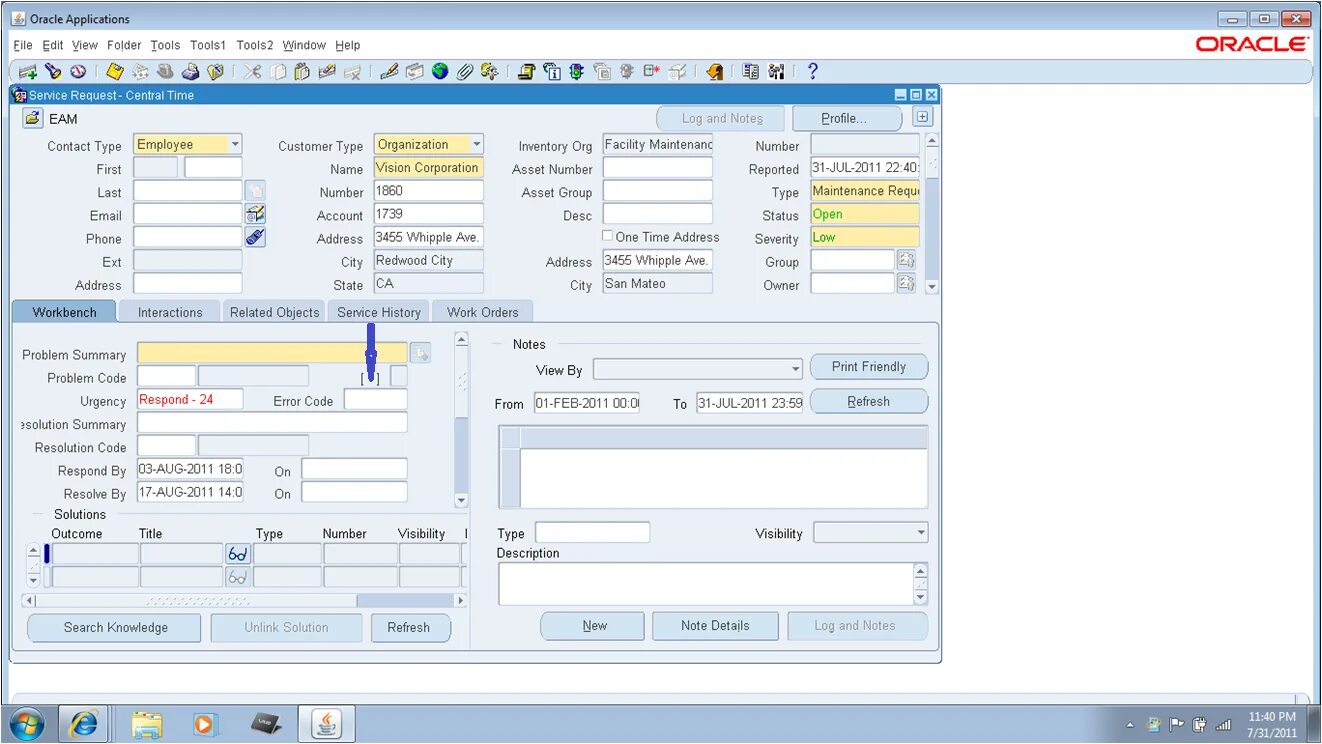Click the traffic light toolbar icon

(x=577, y=72)
